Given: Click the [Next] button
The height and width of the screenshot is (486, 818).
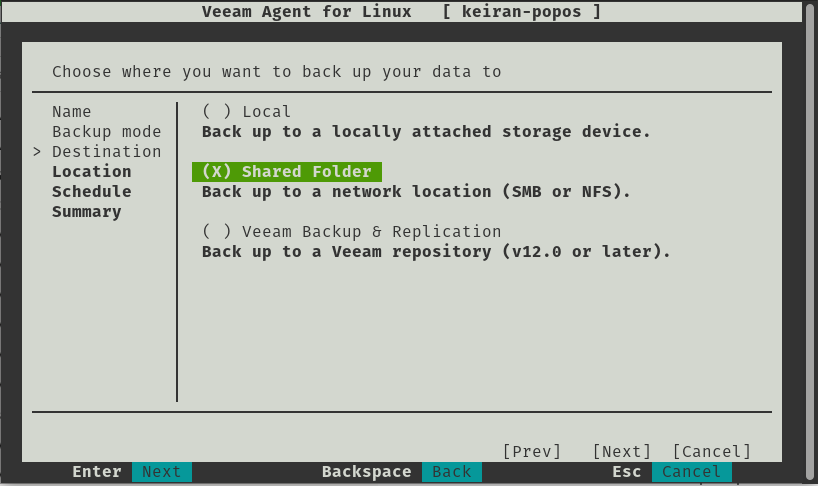Looking at the screenshot, I should click(622, 451).
